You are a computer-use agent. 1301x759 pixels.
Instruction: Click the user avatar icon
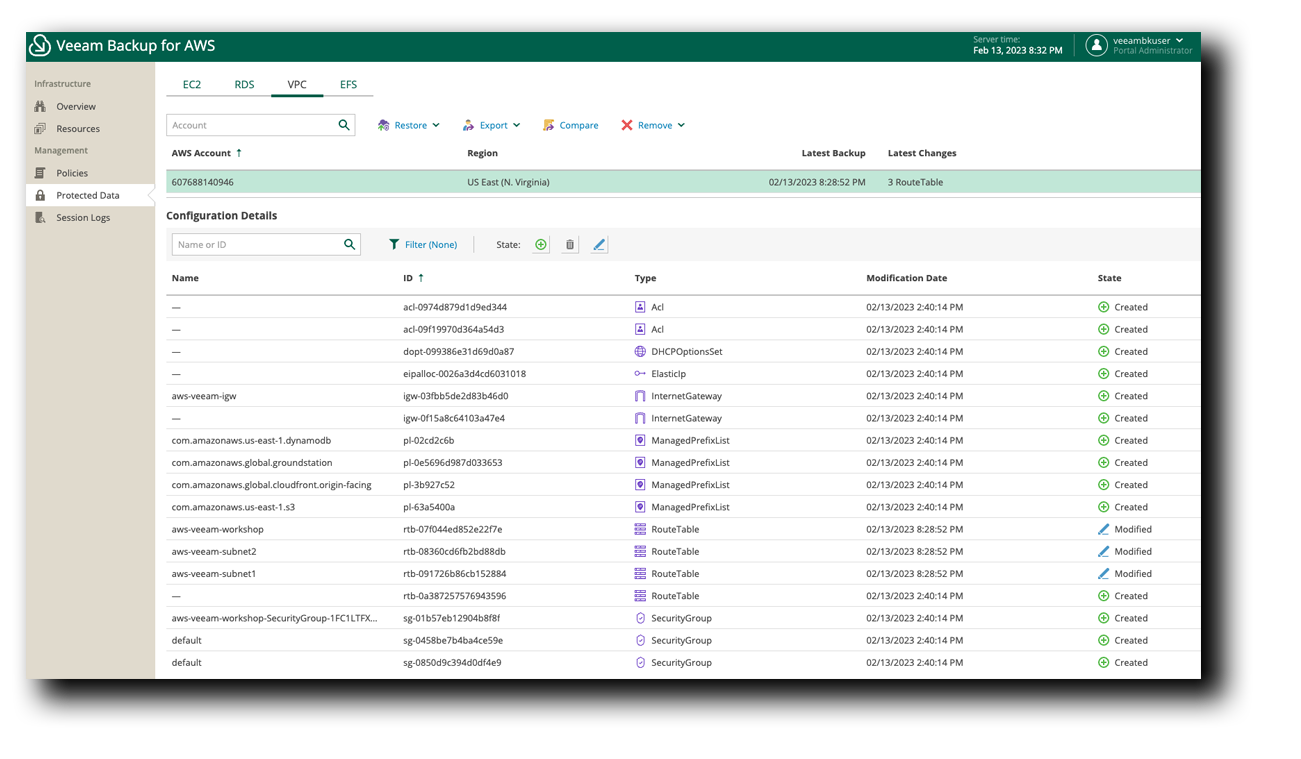click(1097, 45)
